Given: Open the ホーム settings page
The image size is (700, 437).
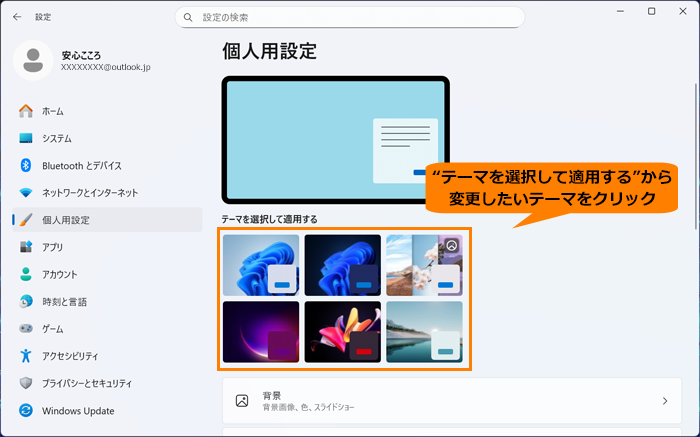Looking at the screenshot, I should [107, 111].
